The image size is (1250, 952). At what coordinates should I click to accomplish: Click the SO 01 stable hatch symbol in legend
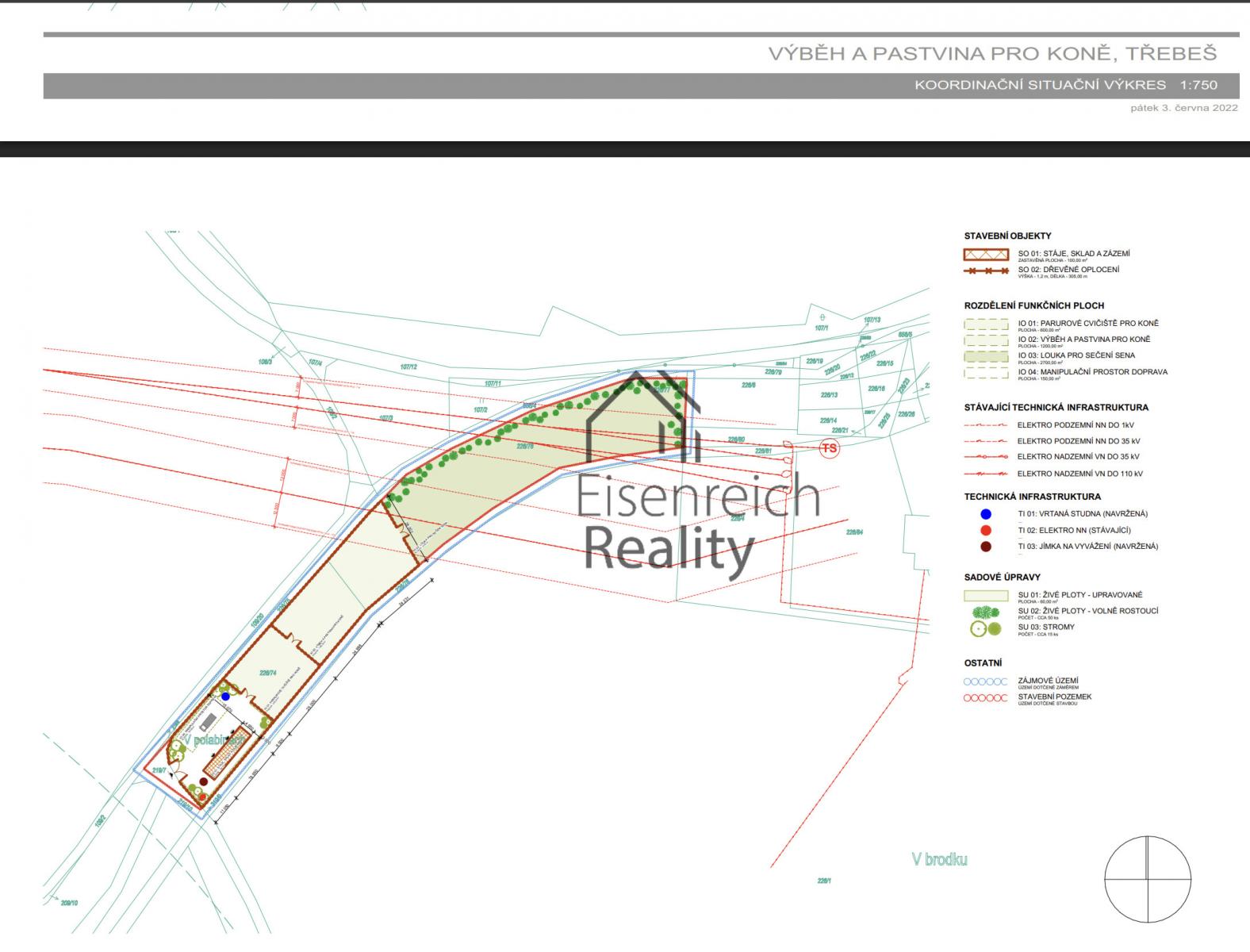[x=985, y=255]
